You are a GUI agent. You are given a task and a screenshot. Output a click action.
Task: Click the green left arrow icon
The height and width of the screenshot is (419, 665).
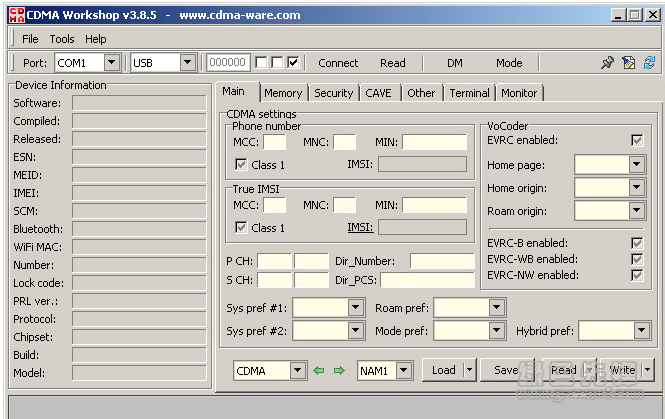(x=319, y=371)
